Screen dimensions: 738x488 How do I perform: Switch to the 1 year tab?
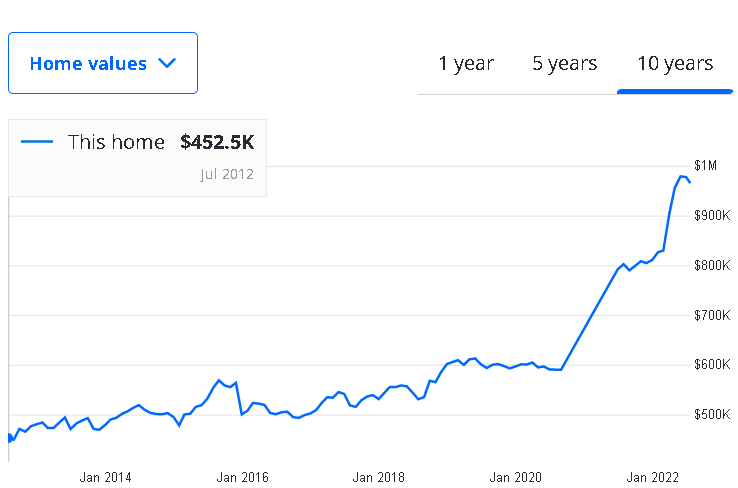coord(466,64)
